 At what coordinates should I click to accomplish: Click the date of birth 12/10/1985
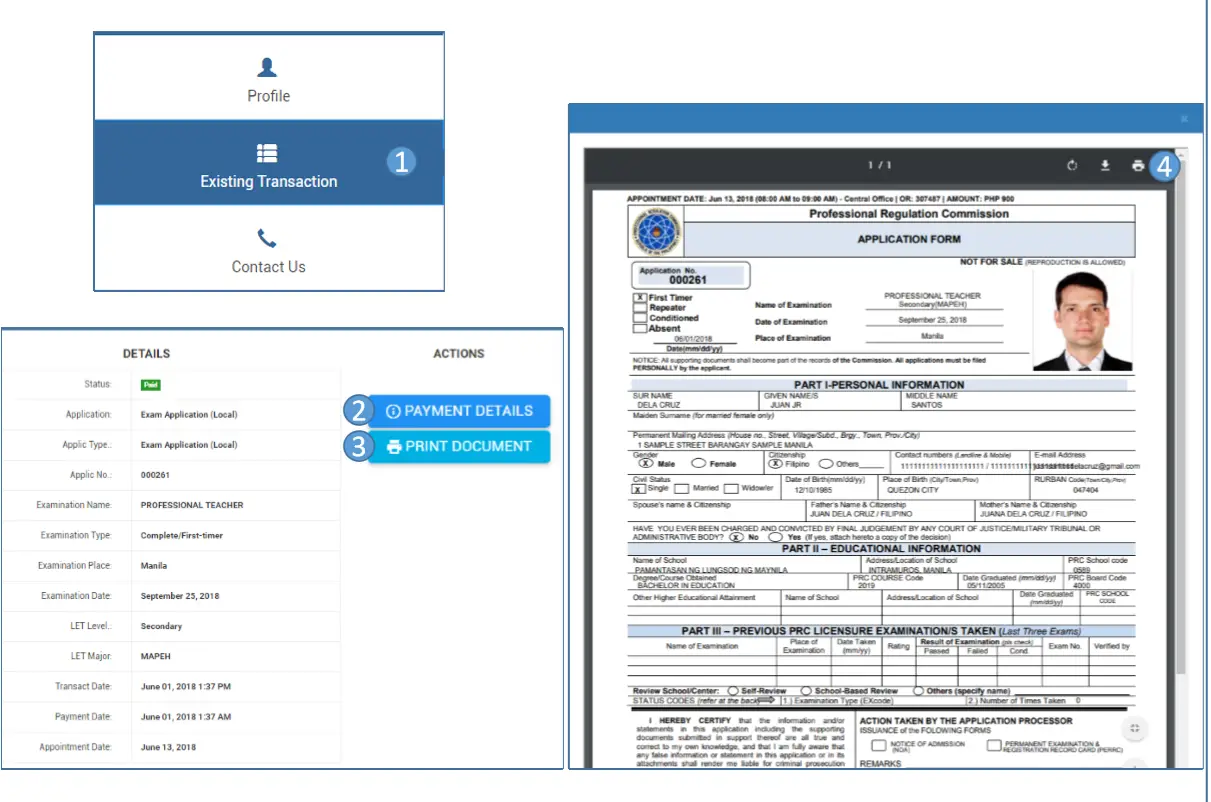pyautogui.click(x=813, y=490)
